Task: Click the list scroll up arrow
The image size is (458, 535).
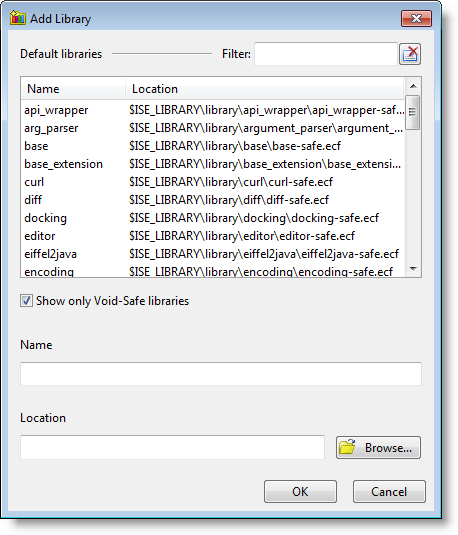Action: pyautogui.click(x=413, y=86)
